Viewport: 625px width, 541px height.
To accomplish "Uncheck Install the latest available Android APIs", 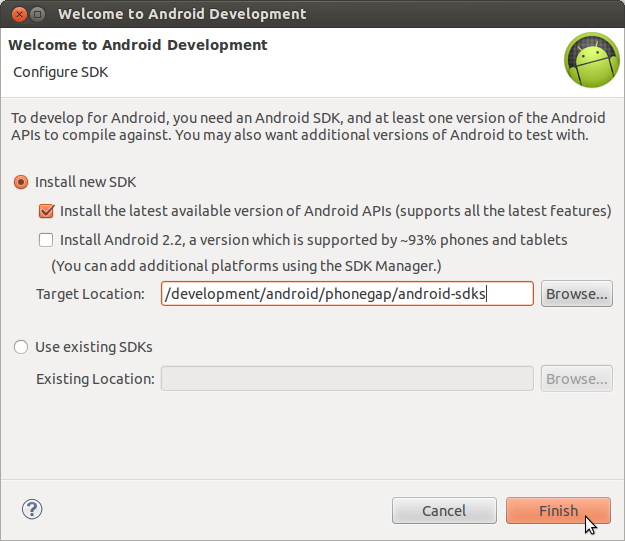I will pos(46,211).
